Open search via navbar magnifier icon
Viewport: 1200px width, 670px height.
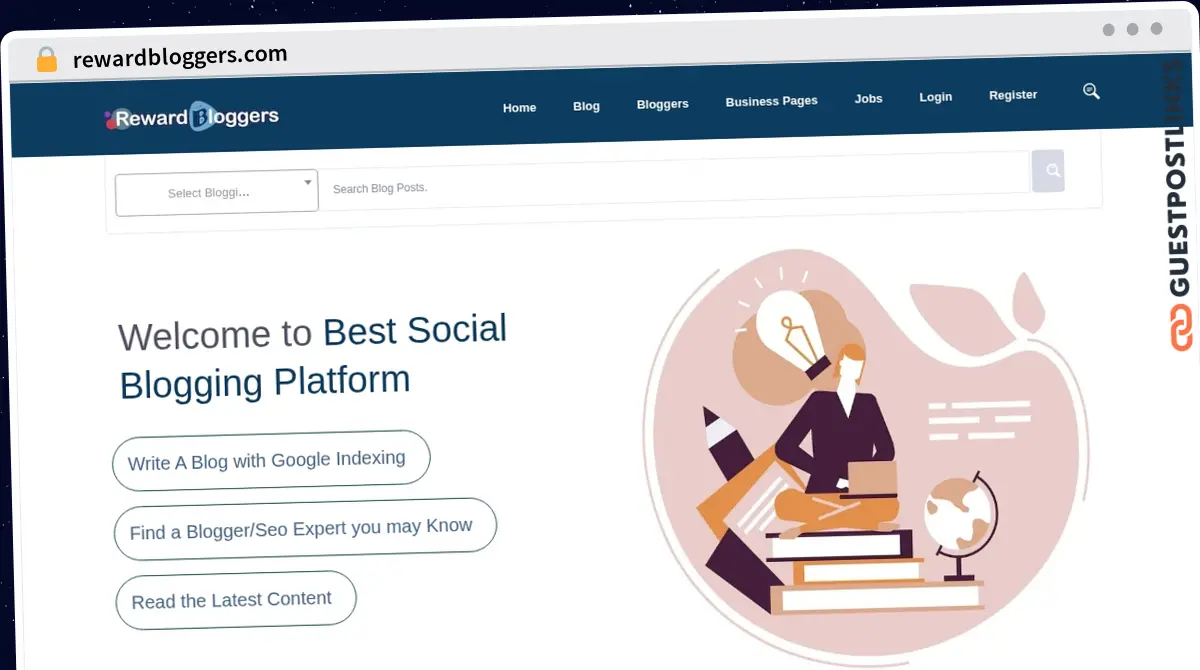click(1091, 91)
